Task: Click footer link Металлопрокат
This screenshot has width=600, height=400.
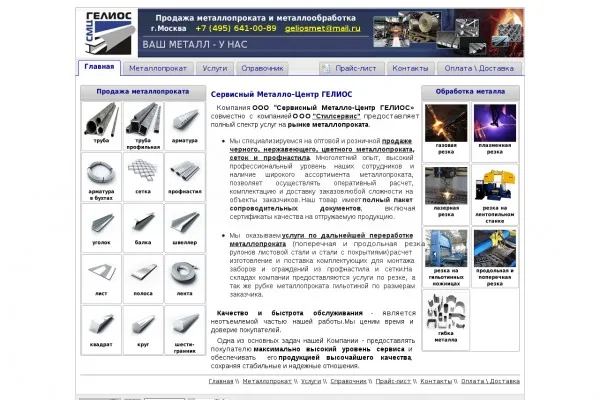Action: click(267, 381)
